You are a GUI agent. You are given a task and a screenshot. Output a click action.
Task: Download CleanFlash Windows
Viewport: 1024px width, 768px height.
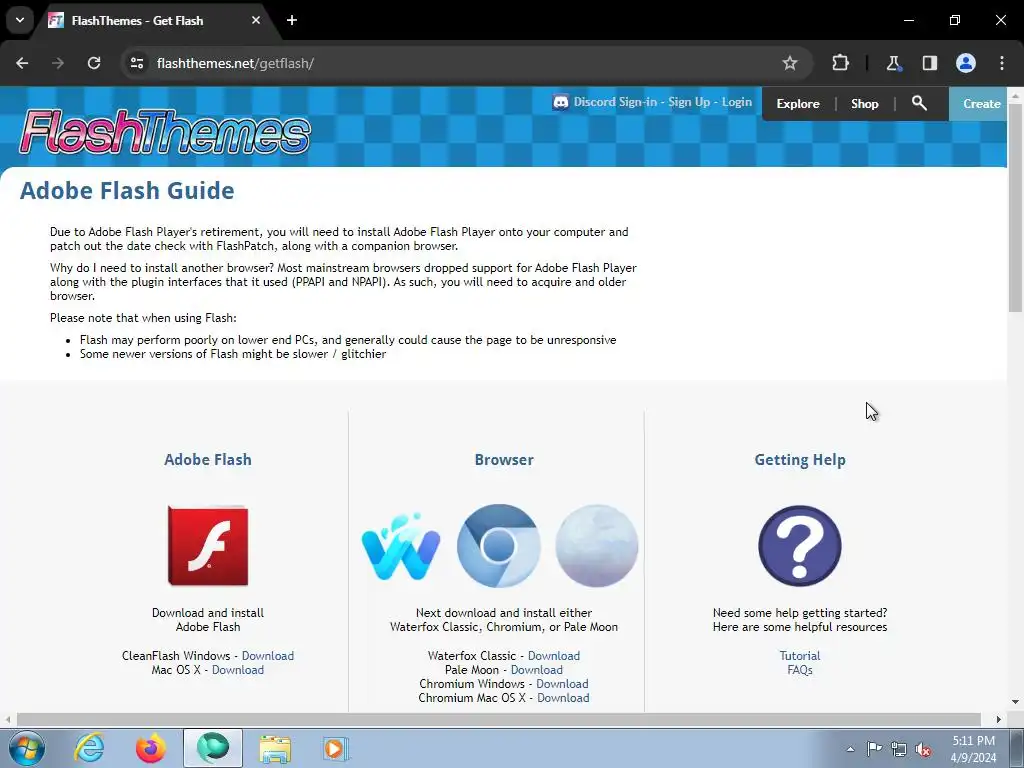point(268,656)
